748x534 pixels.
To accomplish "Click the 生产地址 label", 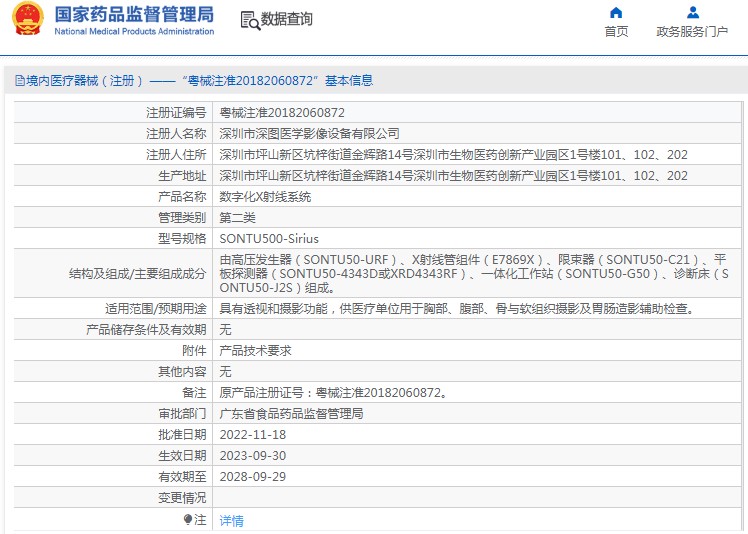I will [182, 176].
